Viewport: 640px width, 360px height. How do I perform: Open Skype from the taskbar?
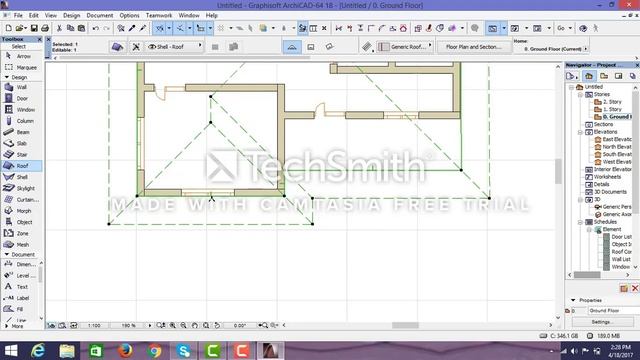184,351
